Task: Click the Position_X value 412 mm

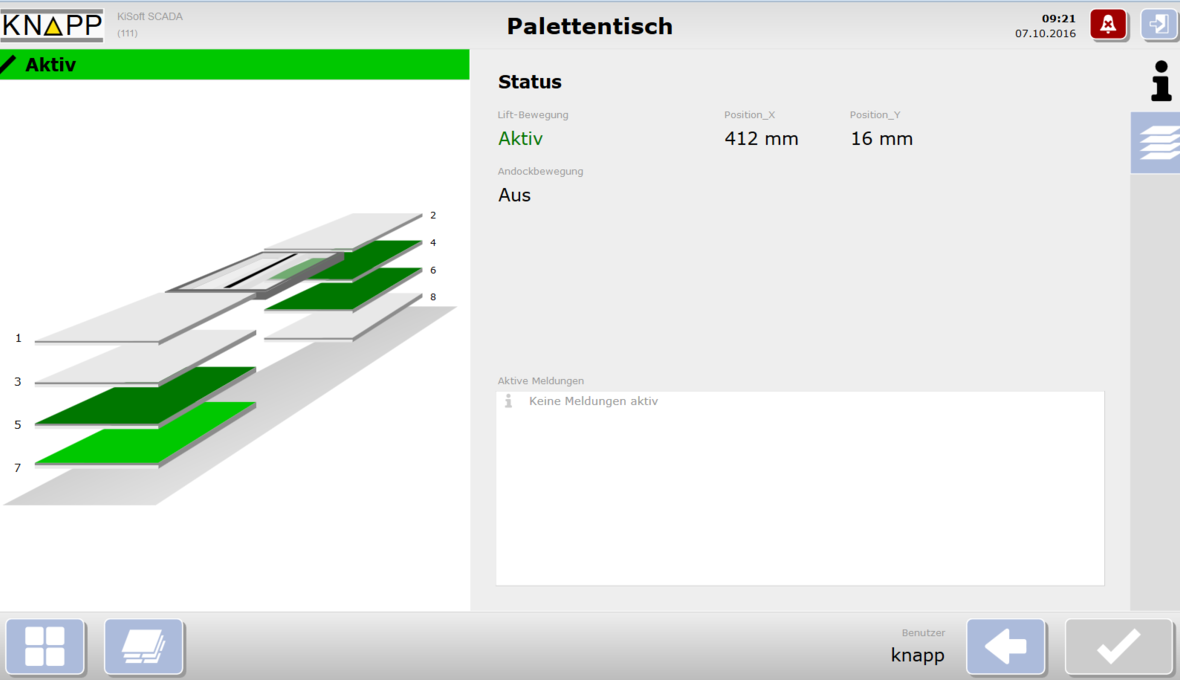Action: 761,139
